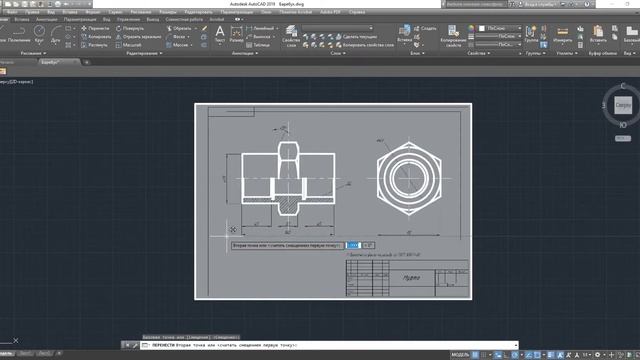Click the Вставка (Insert block) icon
Image resolution: width=640 pixels, height=360 pixels.
[x=404, y=33]
